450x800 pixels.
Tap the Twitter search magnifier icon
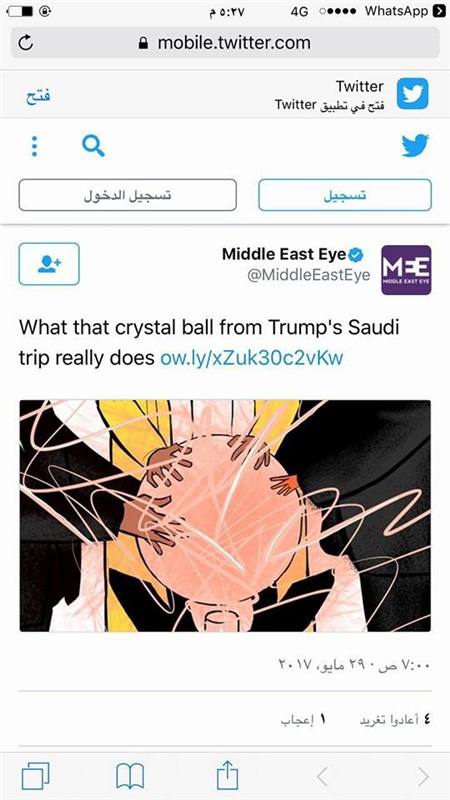93,146
